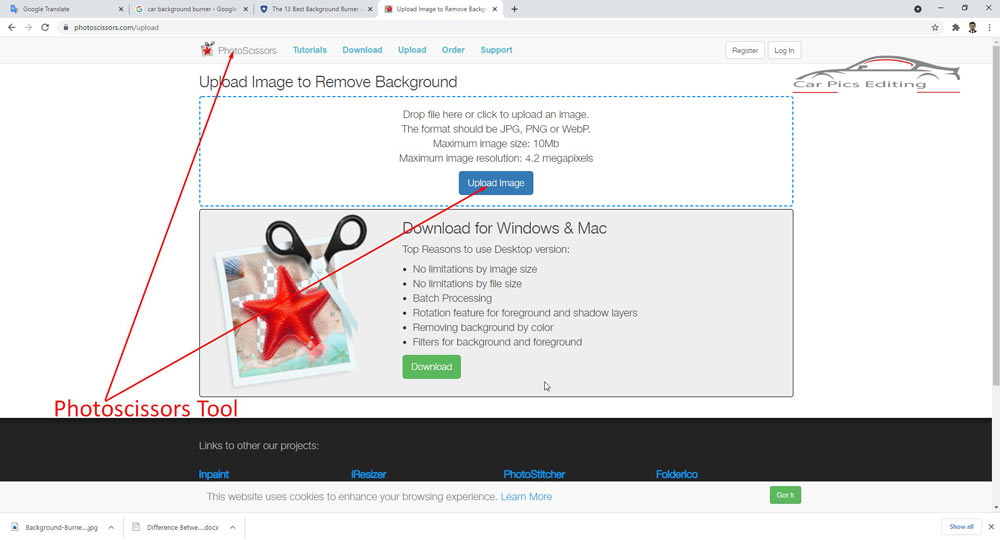
Task: Open a new tab with plus icon
Action: tap(515, 9)
